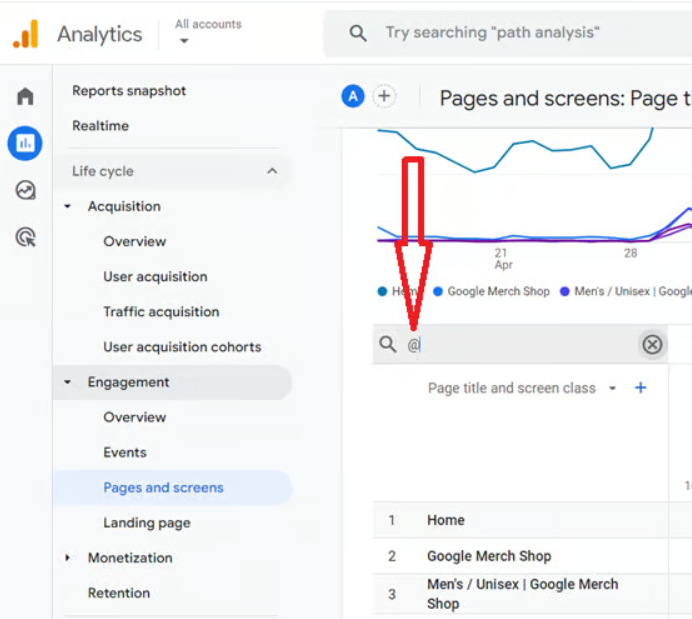
Task: Open the Events report
Action: coord(125,453)
